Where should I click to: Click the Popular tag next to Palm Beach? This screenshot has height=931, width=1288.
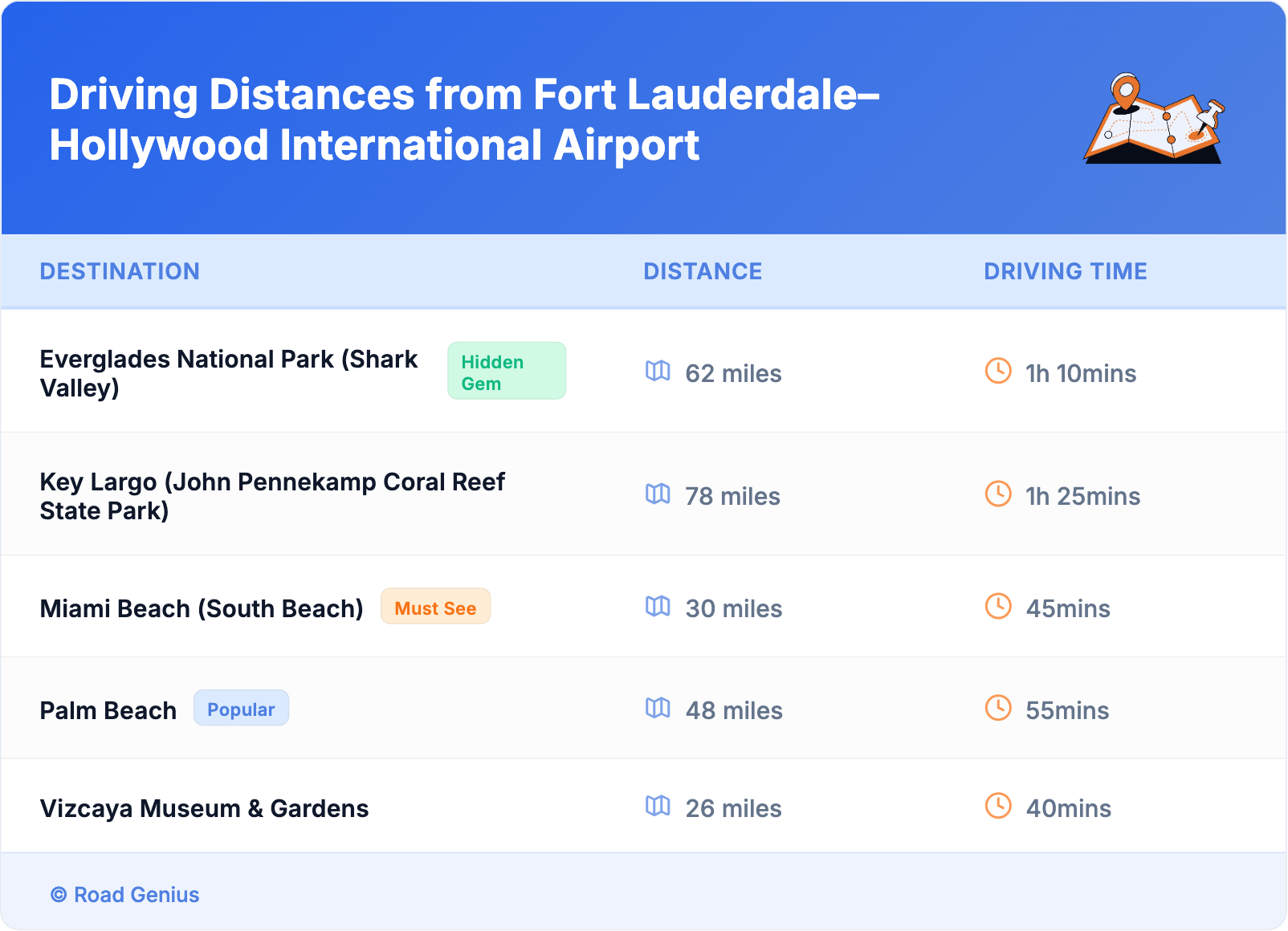[241, 709]
